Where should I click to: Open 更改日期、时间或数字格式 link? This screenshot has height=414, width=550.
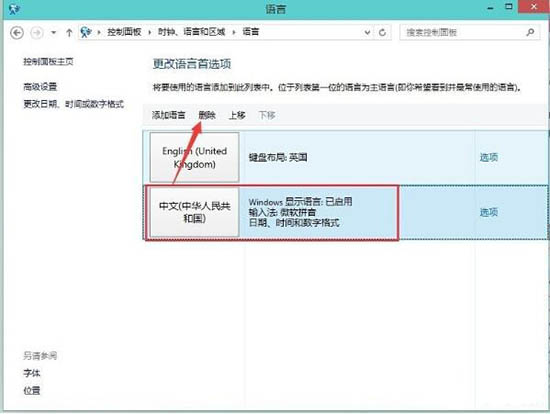coord(74,104)
